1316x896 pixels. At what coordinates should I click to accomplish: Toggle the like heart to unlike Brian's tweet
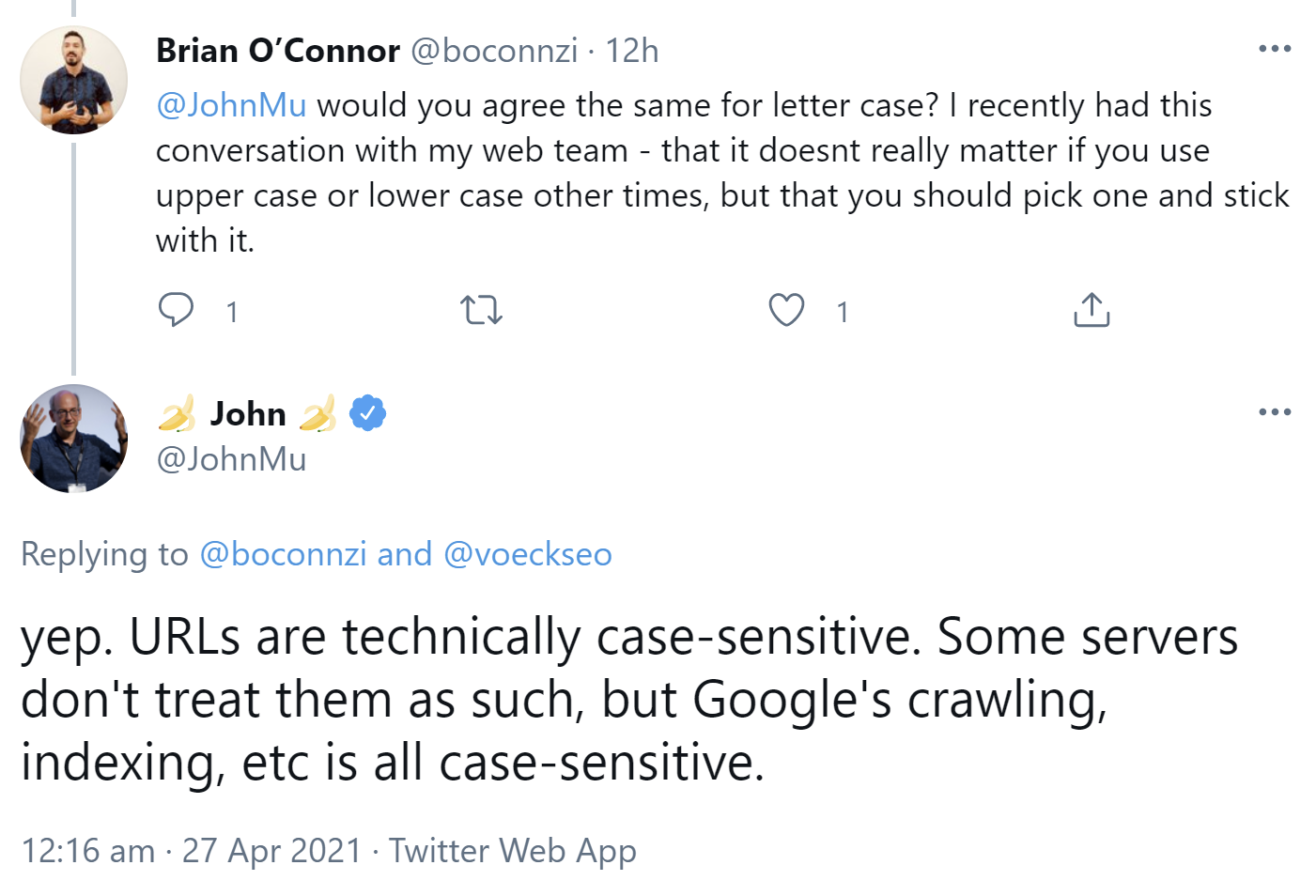(x=786, y=309)
